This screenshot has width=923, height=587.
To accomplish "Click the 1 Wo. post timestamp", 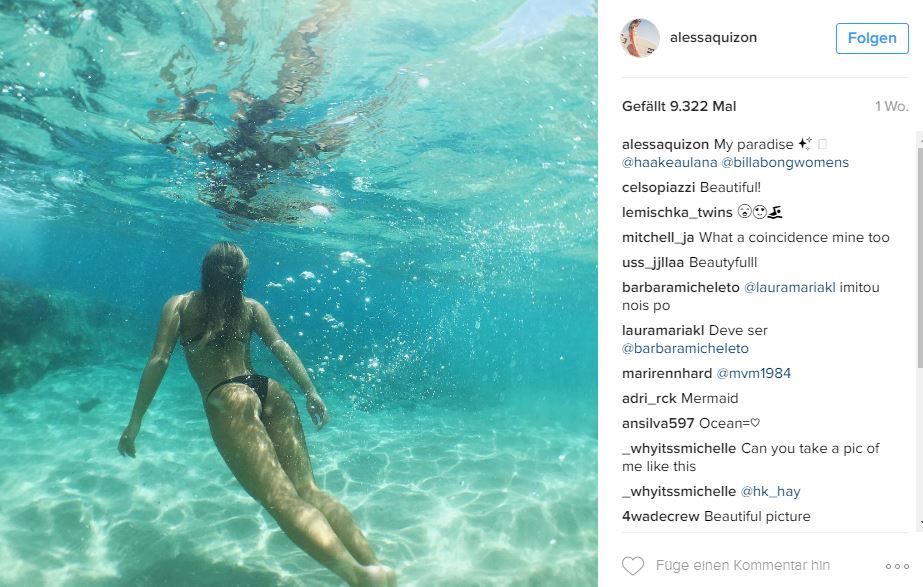I will coord(891,107).
